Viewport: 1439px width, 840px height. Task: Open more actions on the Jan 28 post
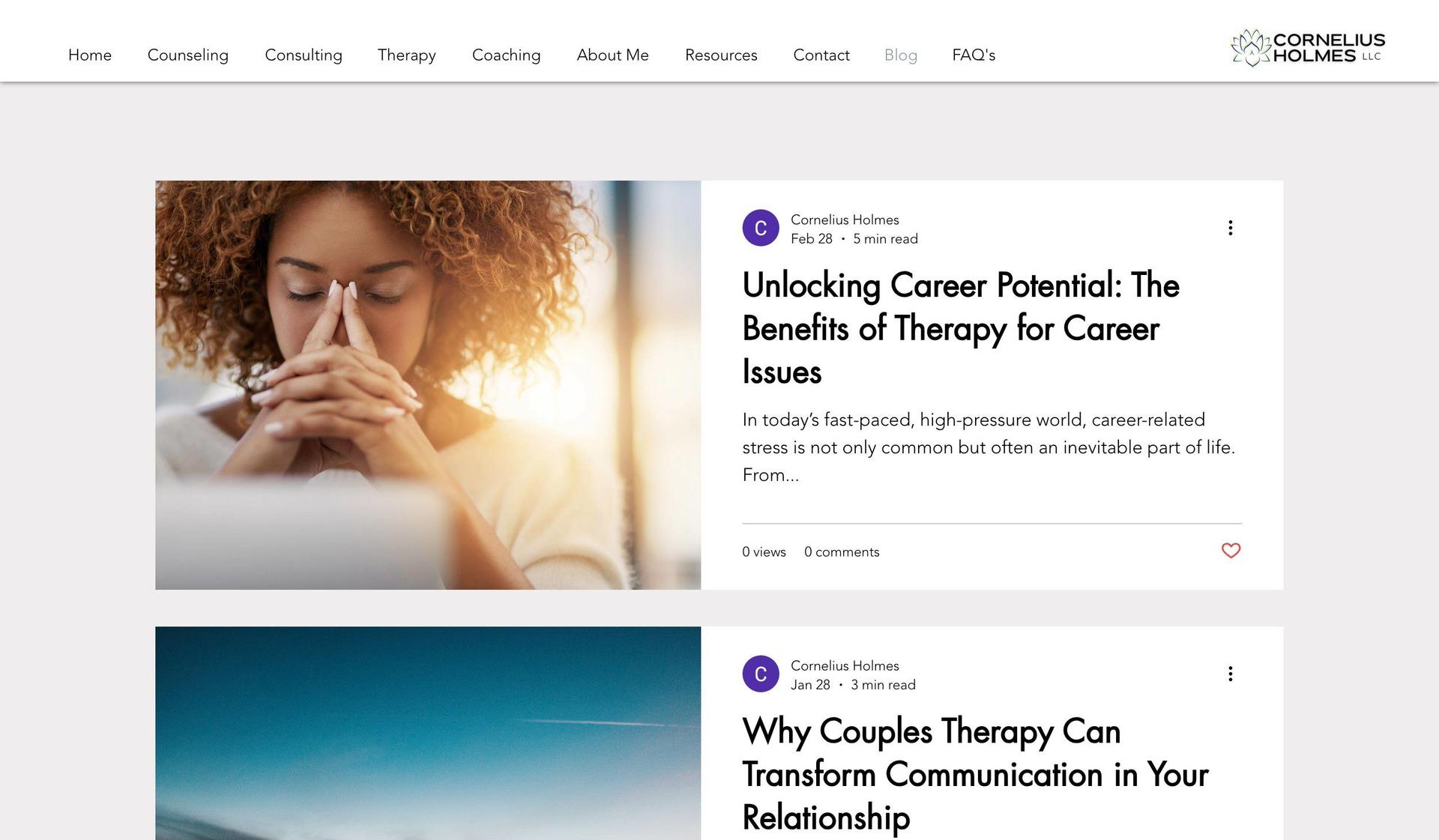click(1230, 674)
